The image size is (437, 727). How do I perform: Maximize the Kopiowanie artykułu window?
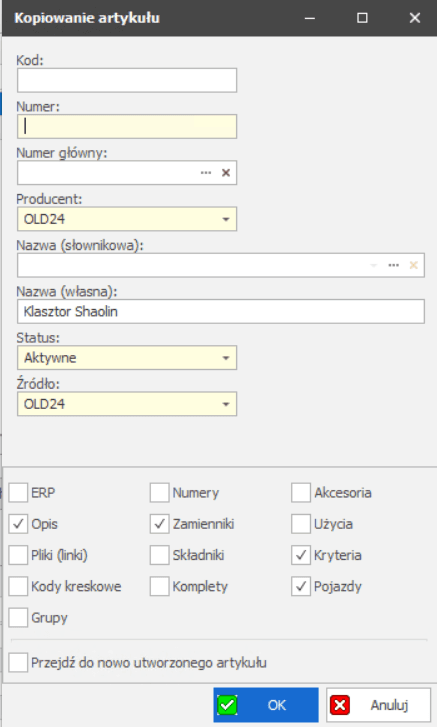pyautogui.click(x=362, y=18)
